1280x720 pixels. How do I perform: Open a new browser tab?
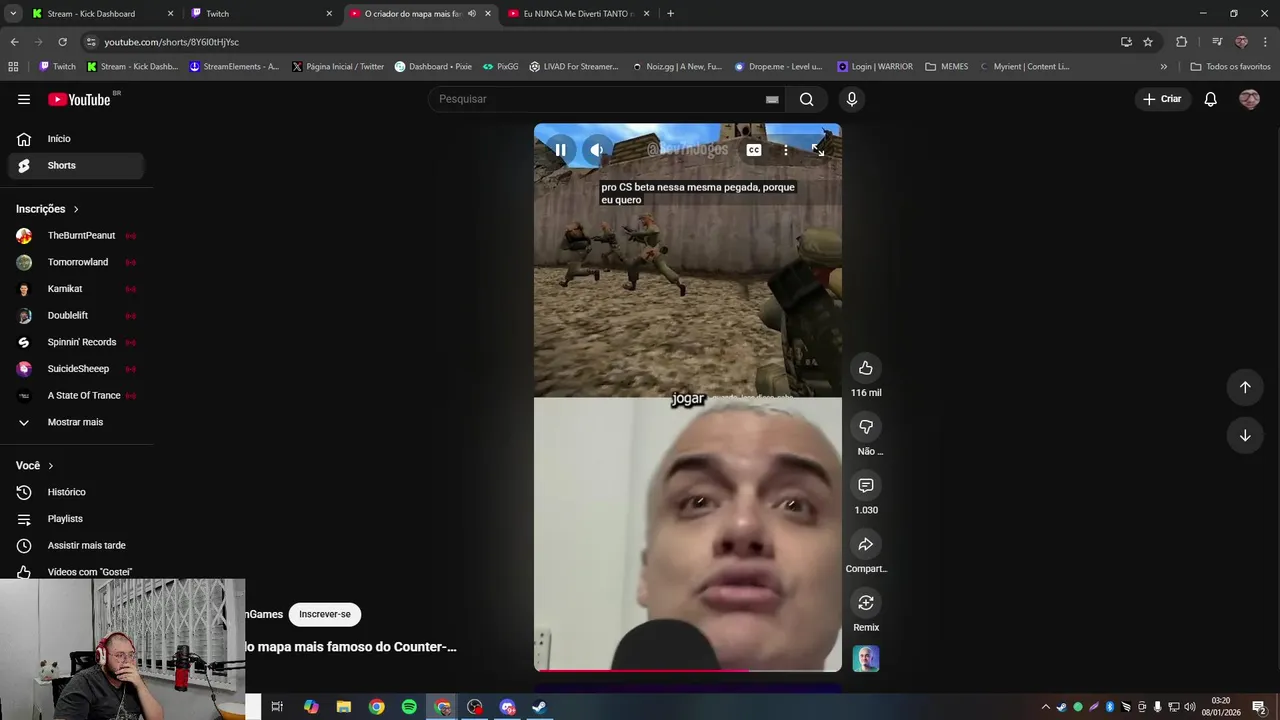[670, 14]
